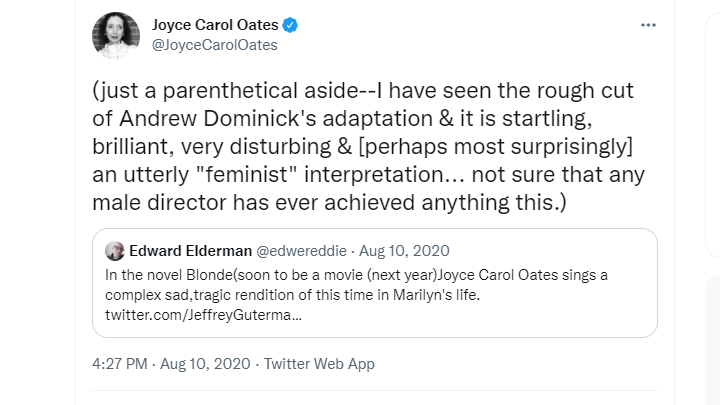720x405 pixels.
Task: Follow the twitter.com/JeffreyGuterma link
Action: (x=203, y=316)
